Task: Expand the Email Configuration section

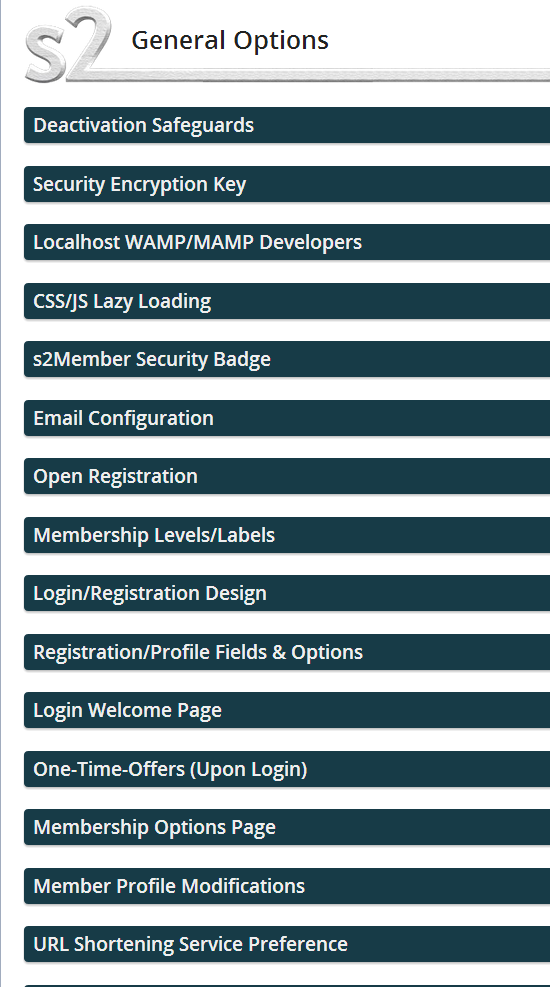Action: tap(287, 418)
